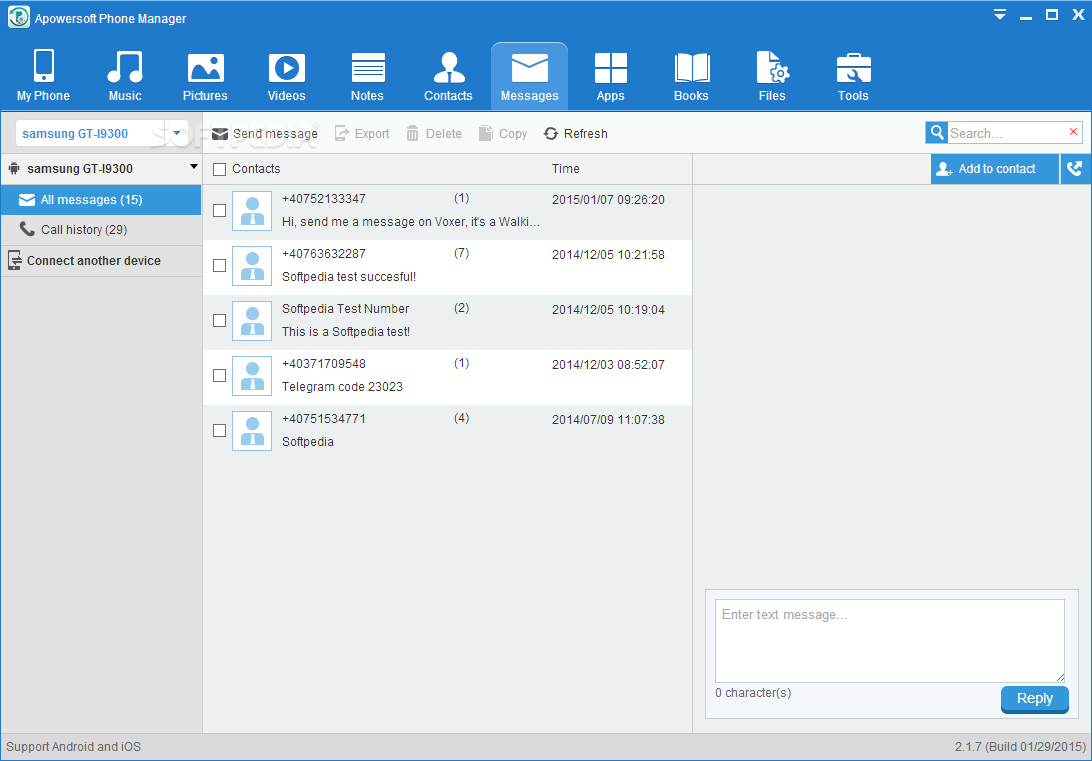Click 'Support Android and iOS' status text
This screenshot has width=1092, height=761.
[x=73, y=746]
